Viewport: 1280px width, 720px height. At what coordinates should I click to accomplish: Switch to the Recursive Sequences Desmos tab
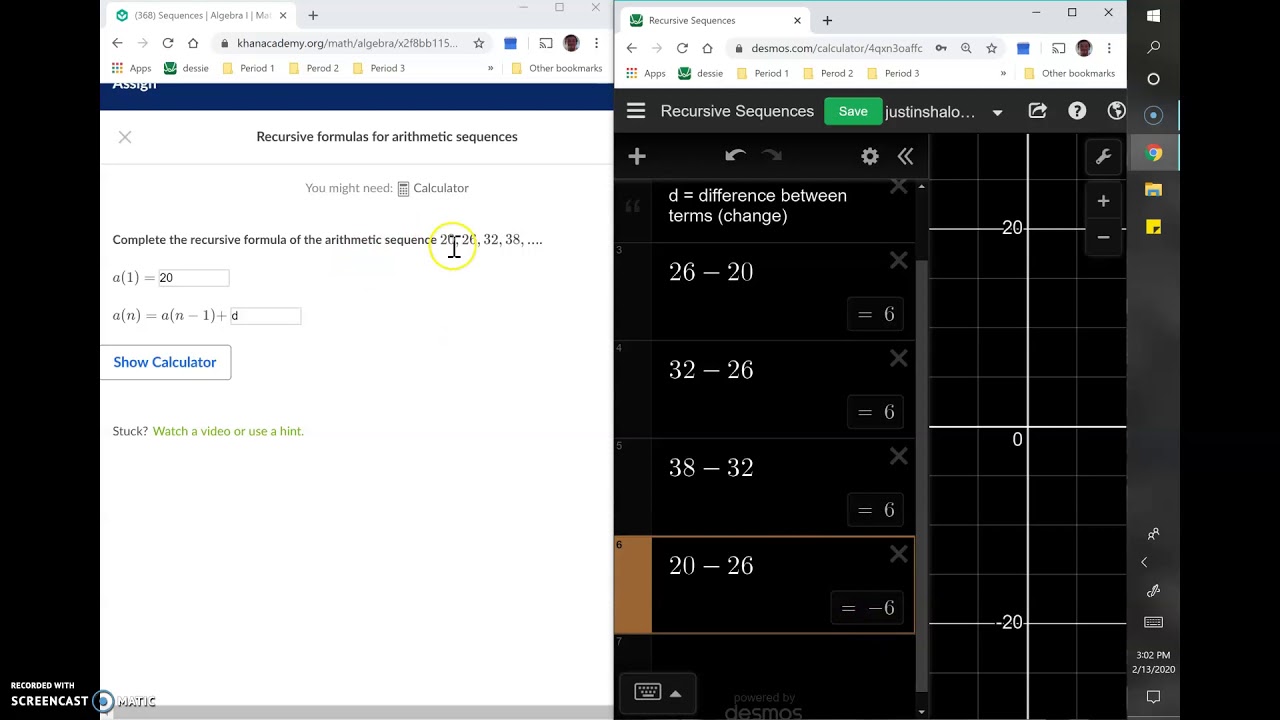[x=716, y=20]
